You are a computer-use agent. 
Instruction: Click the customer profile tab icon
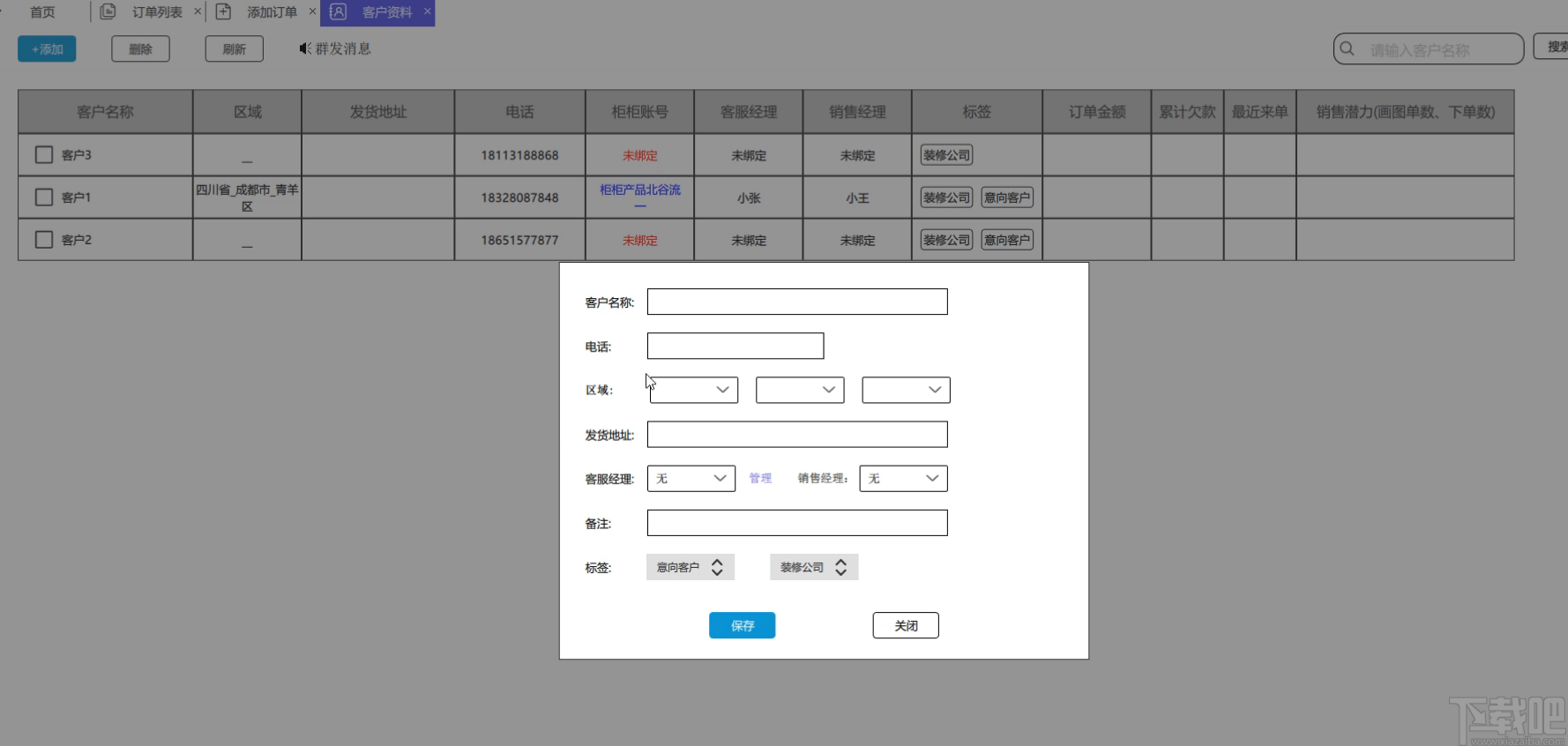click(338, 11)
